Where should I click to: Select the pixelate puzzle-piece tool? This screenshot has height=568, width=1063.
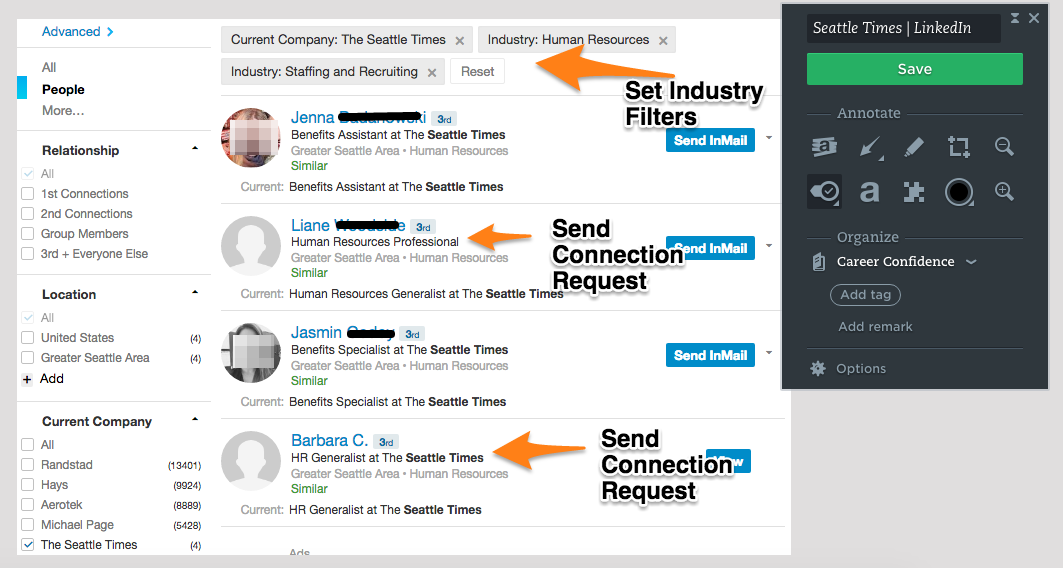tap(914, 191)
